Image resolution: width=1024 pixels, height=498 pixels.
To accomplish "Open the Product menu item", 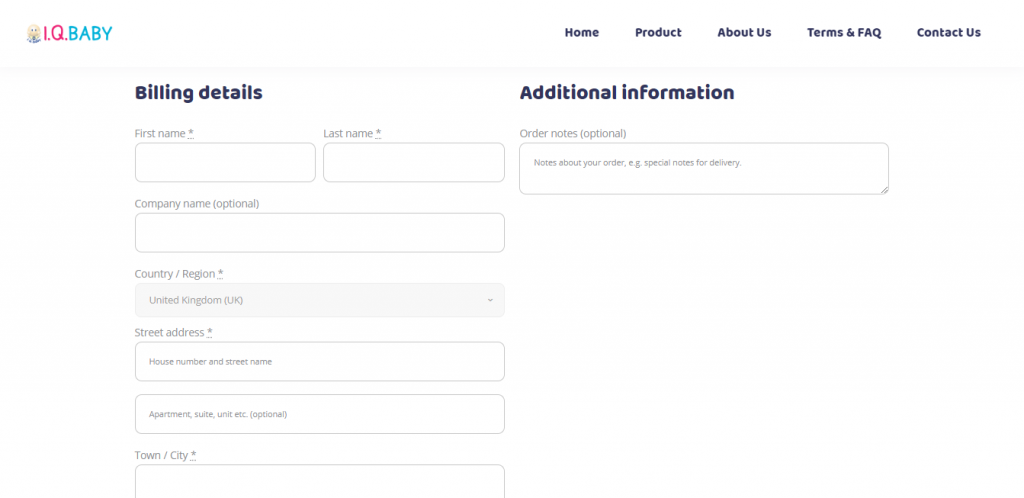I will (x=658, y=33).
